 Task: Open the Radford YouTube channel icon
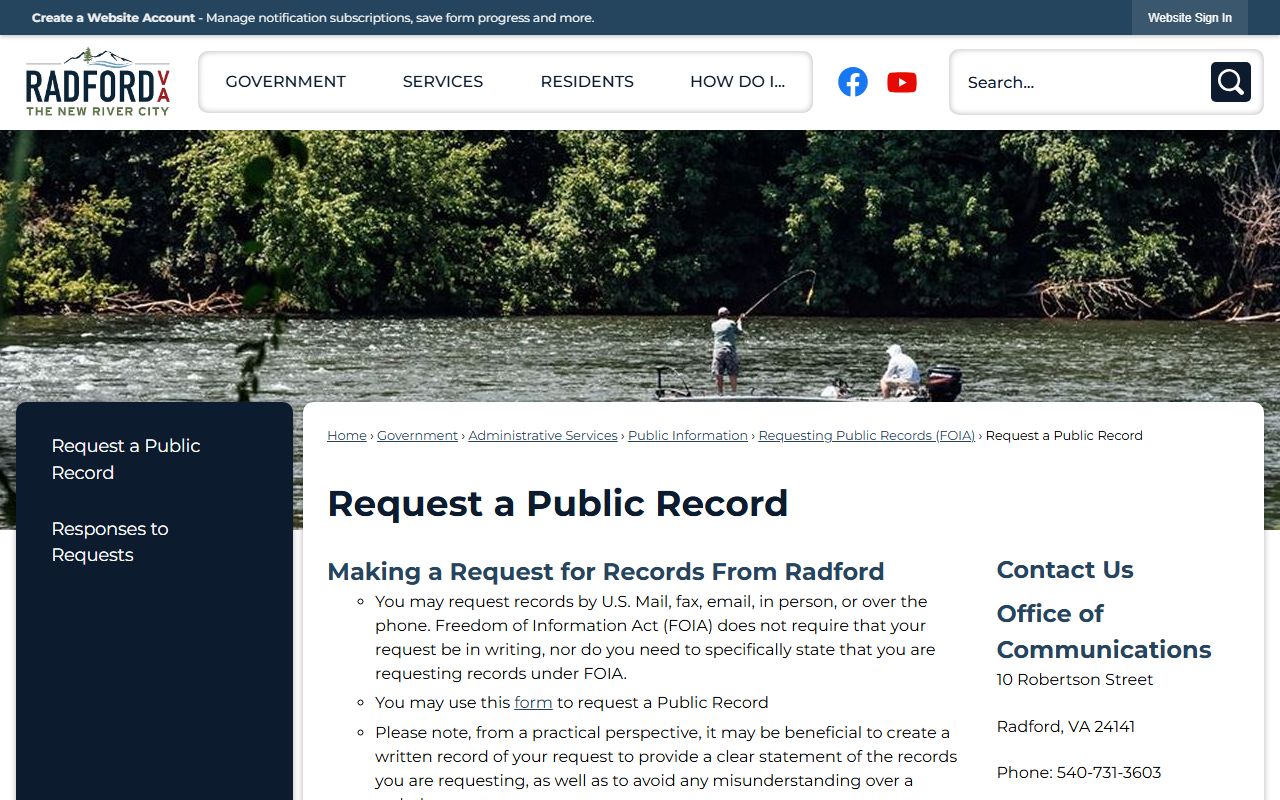pos(902,82)
